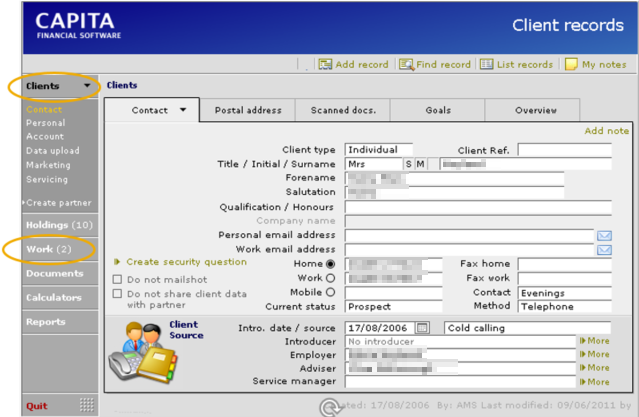Click envelope icon beside Personal email address
639x417 pixels.
(604, 236)
